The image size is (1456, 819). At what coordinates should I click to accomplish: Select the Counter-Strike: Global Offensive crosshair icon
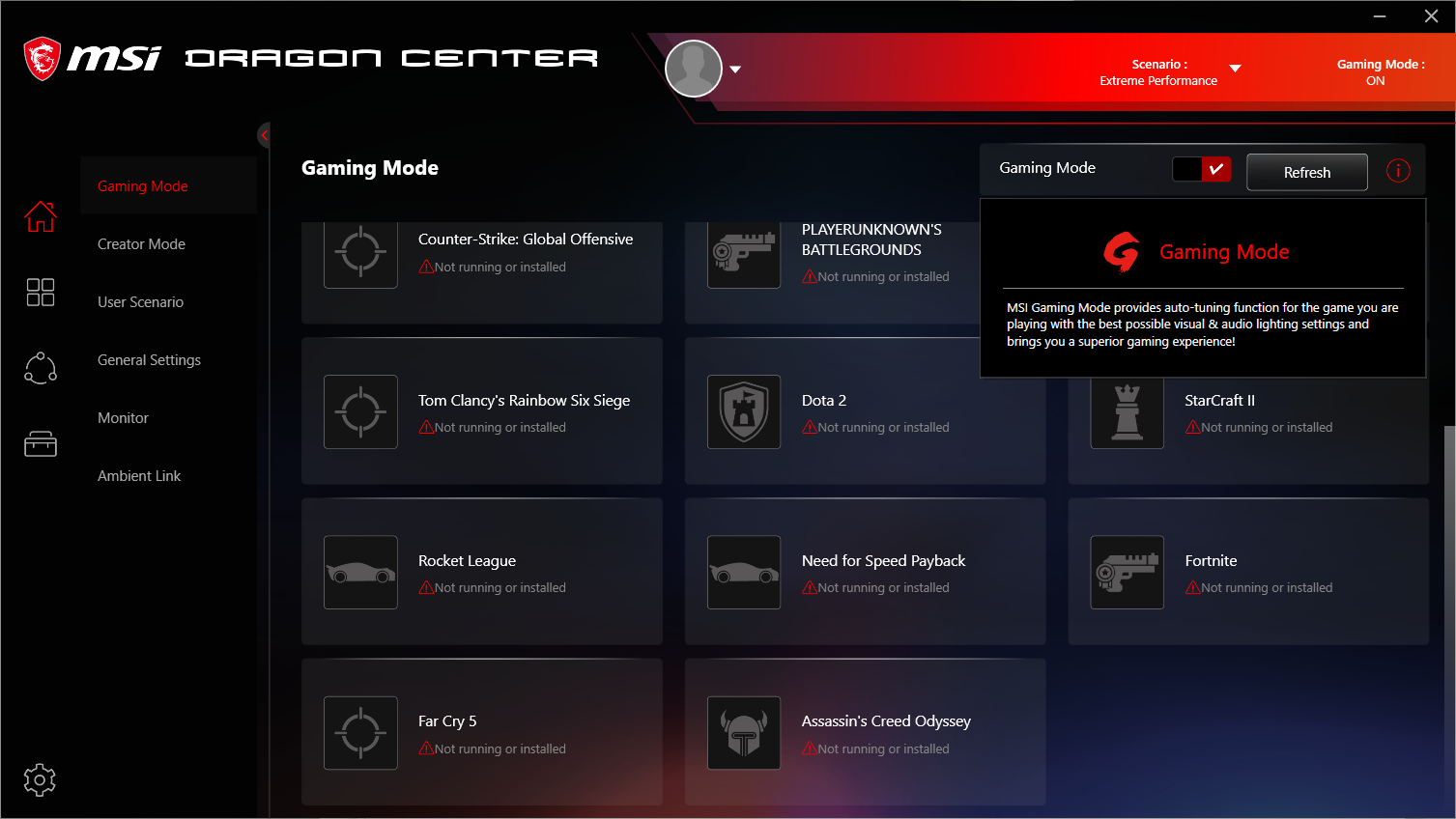(x=360, y=254)
